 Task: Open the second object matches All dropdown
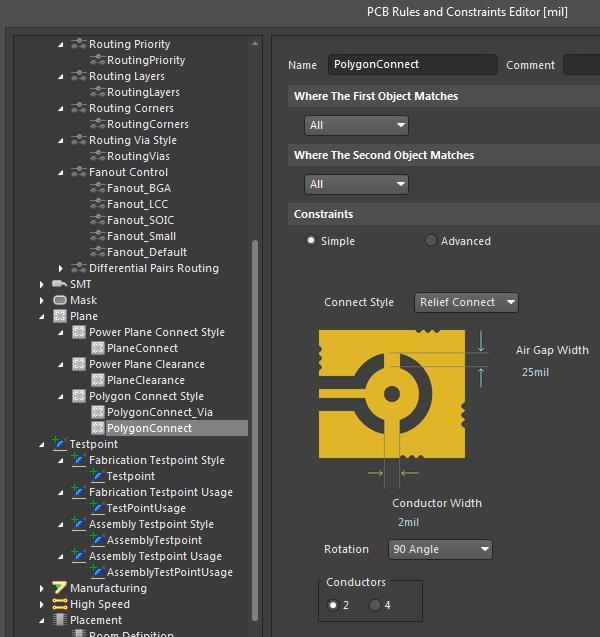pos(356,184)
